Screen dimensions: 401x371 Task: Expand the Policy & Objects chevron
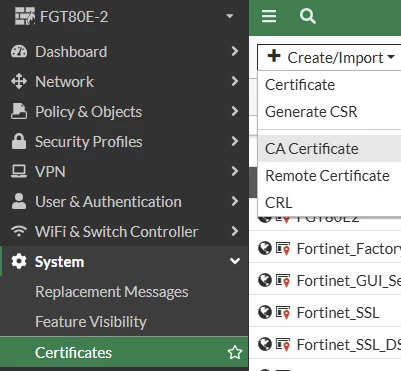pos(235,111)
